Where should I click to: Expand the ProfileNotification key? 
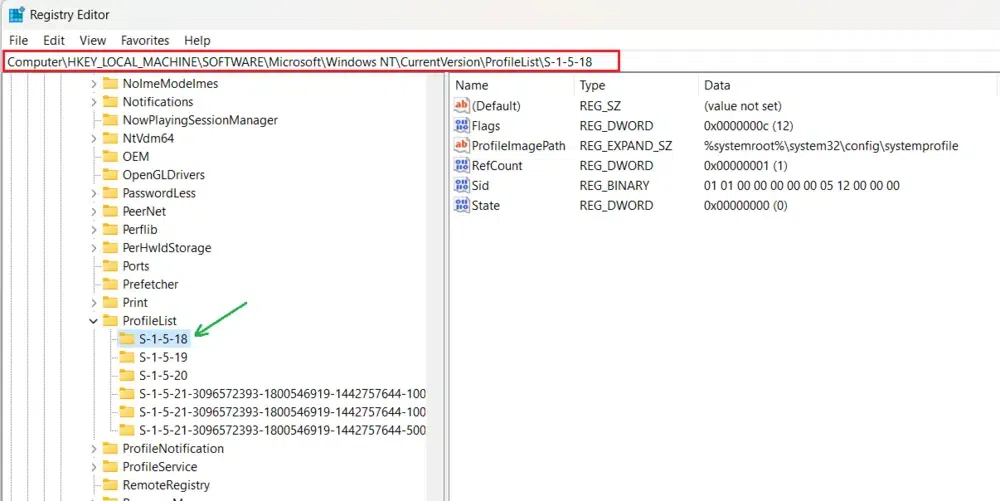(94, 448)
